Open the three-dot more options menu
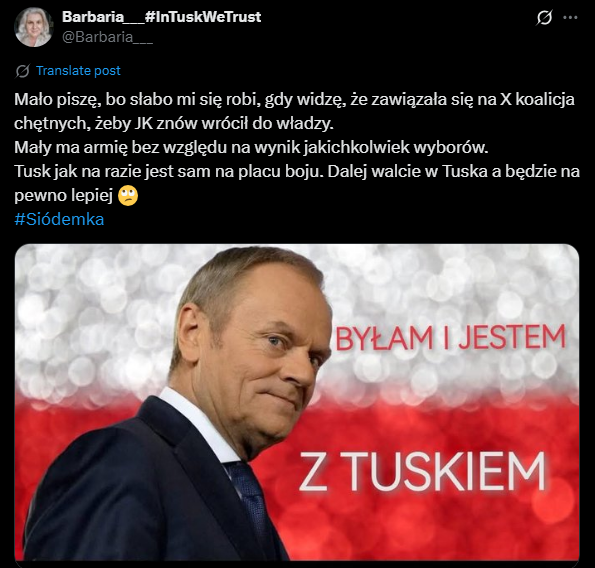595x568 pixels. (570, 17)
